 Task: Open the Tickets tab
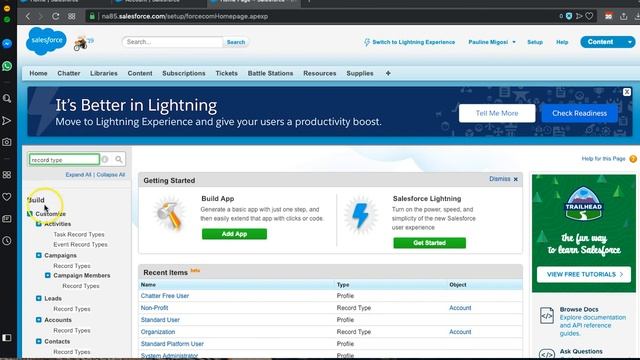click(227, 73)
